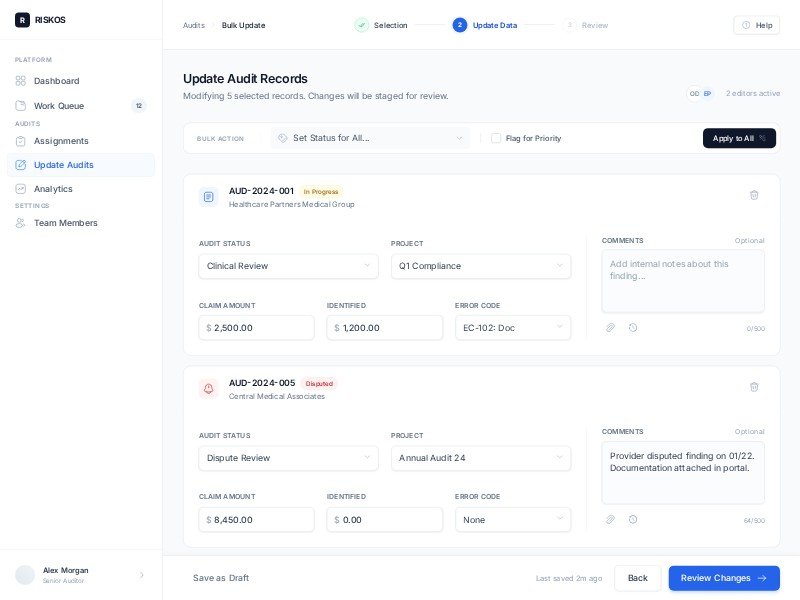Click the Review Changes button

tap(723, 578)
